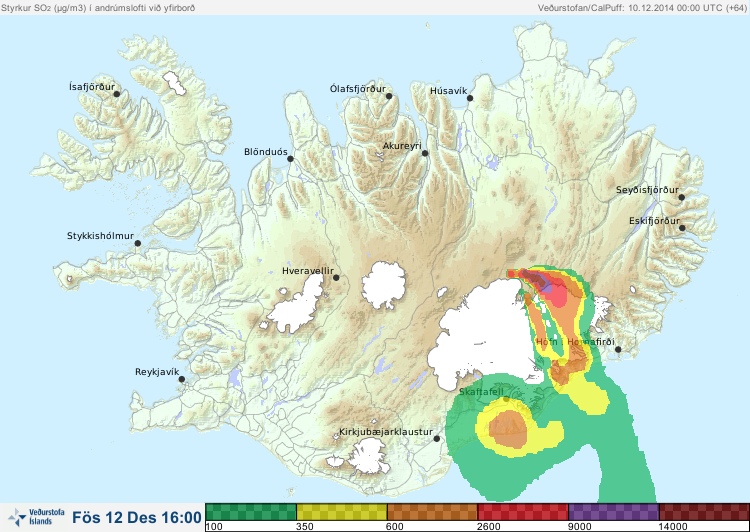Click the 'Kirkjubæjarklaustur' map label
Screen dimensions: 750x532
click(386, 432)
